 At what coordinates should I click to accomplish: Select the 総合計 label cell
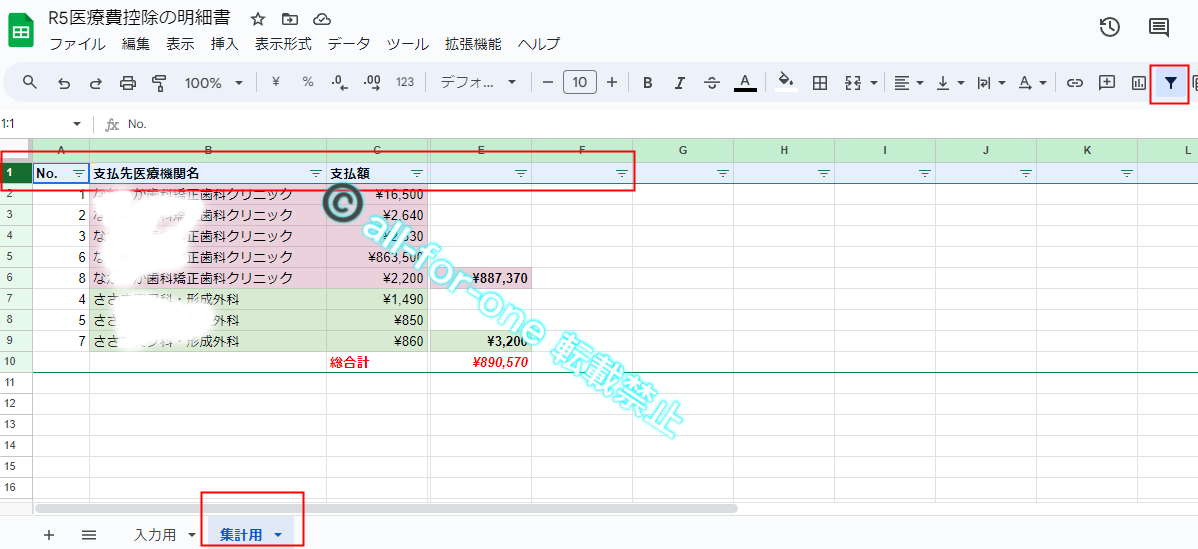[x=377, y=362]
